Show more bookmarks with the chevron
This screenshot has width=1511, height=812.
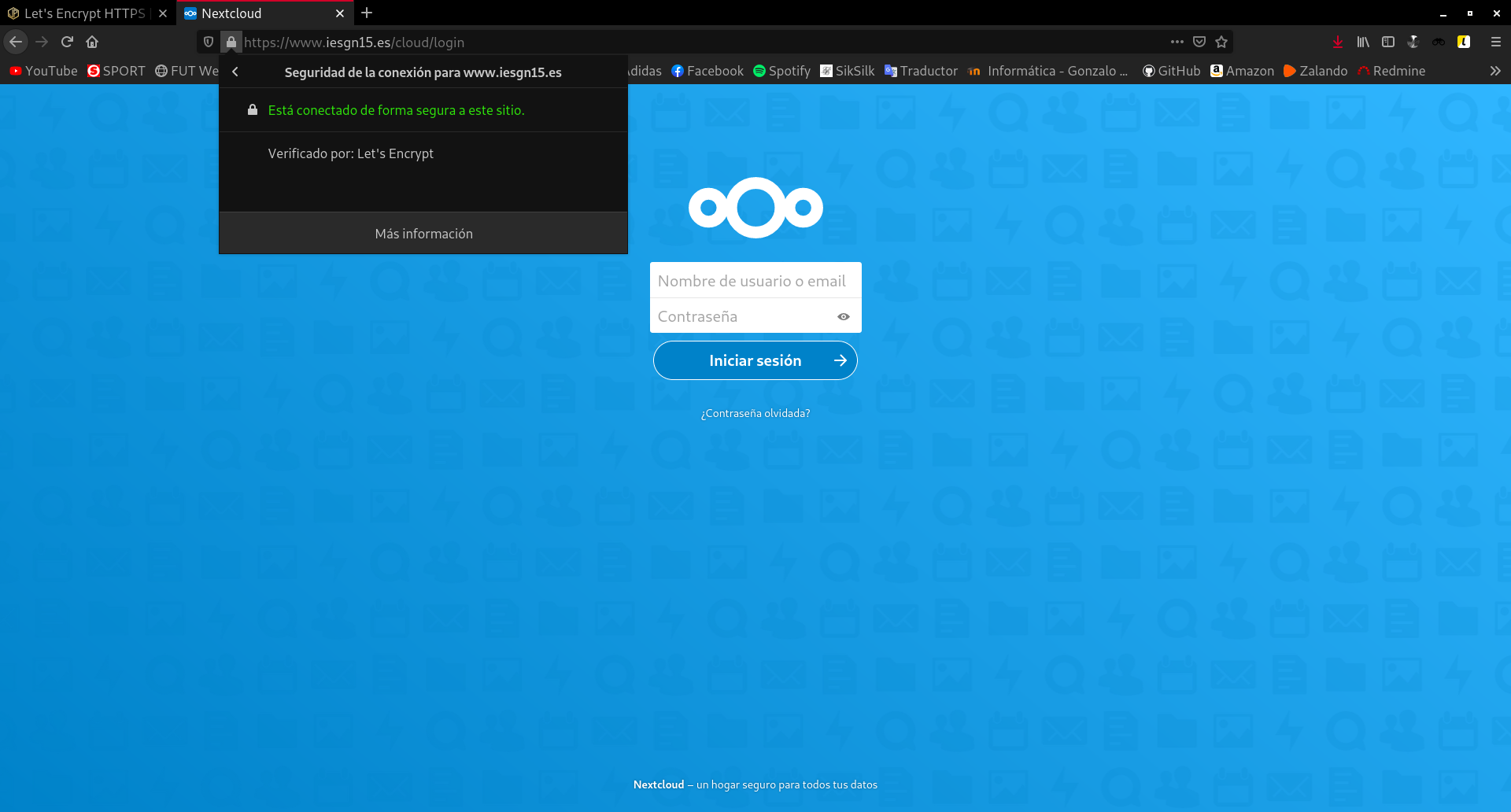[x=1495, y=71]
